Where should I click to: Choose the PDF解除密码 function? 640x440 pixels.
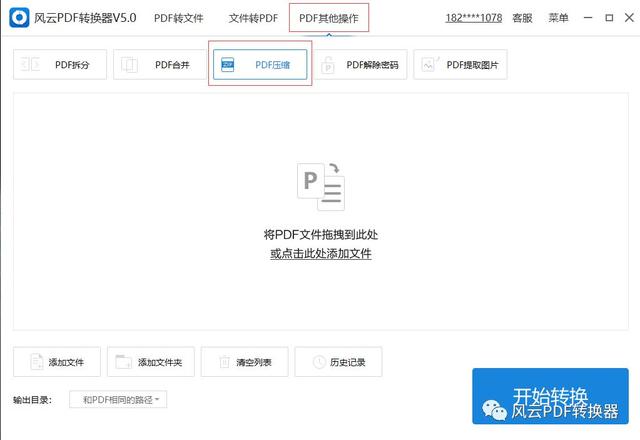tap(361, 64)
